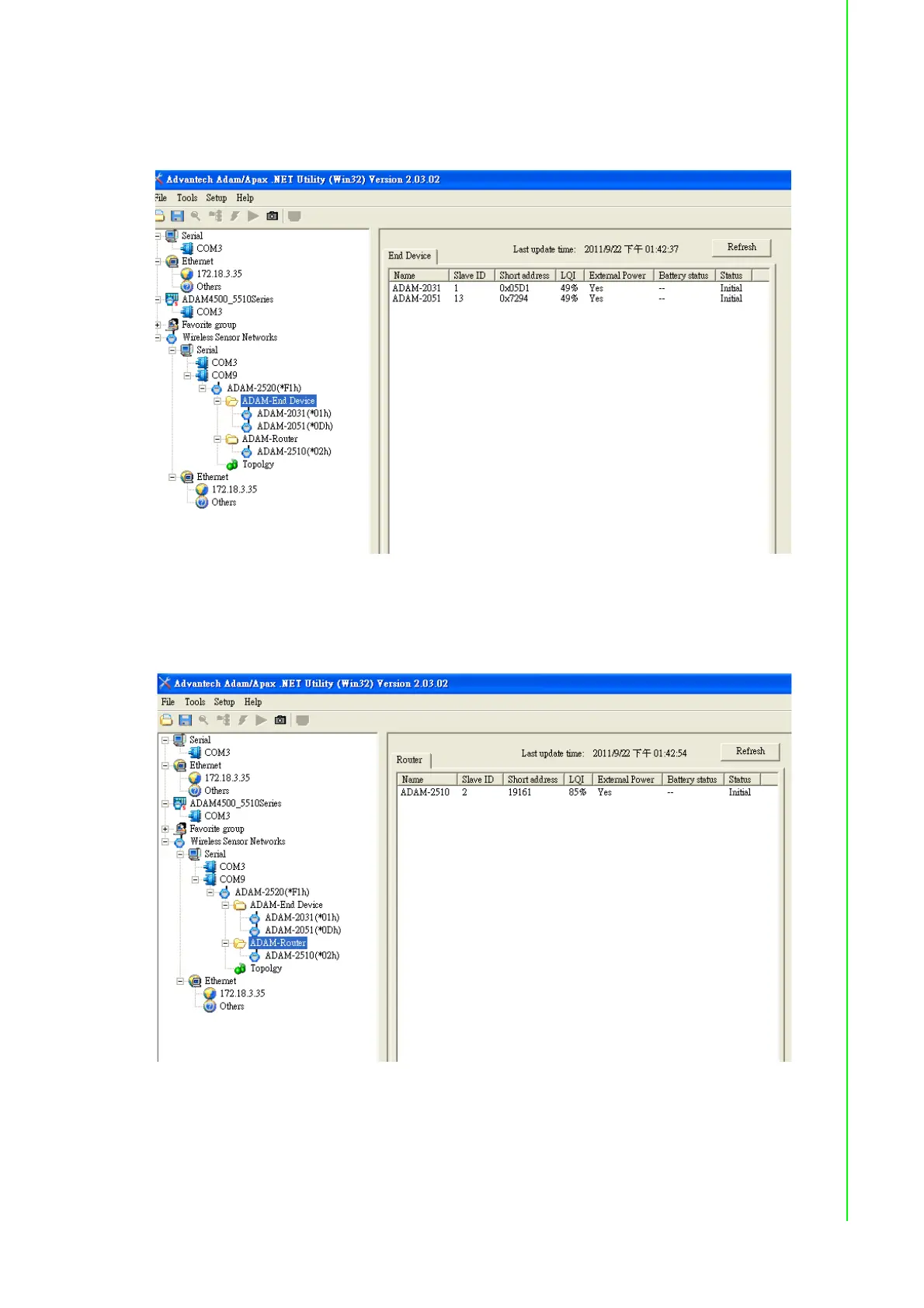Collapse COM9 node in End Device window
The height and width of the screenshot is (1308, 924).
187,375
